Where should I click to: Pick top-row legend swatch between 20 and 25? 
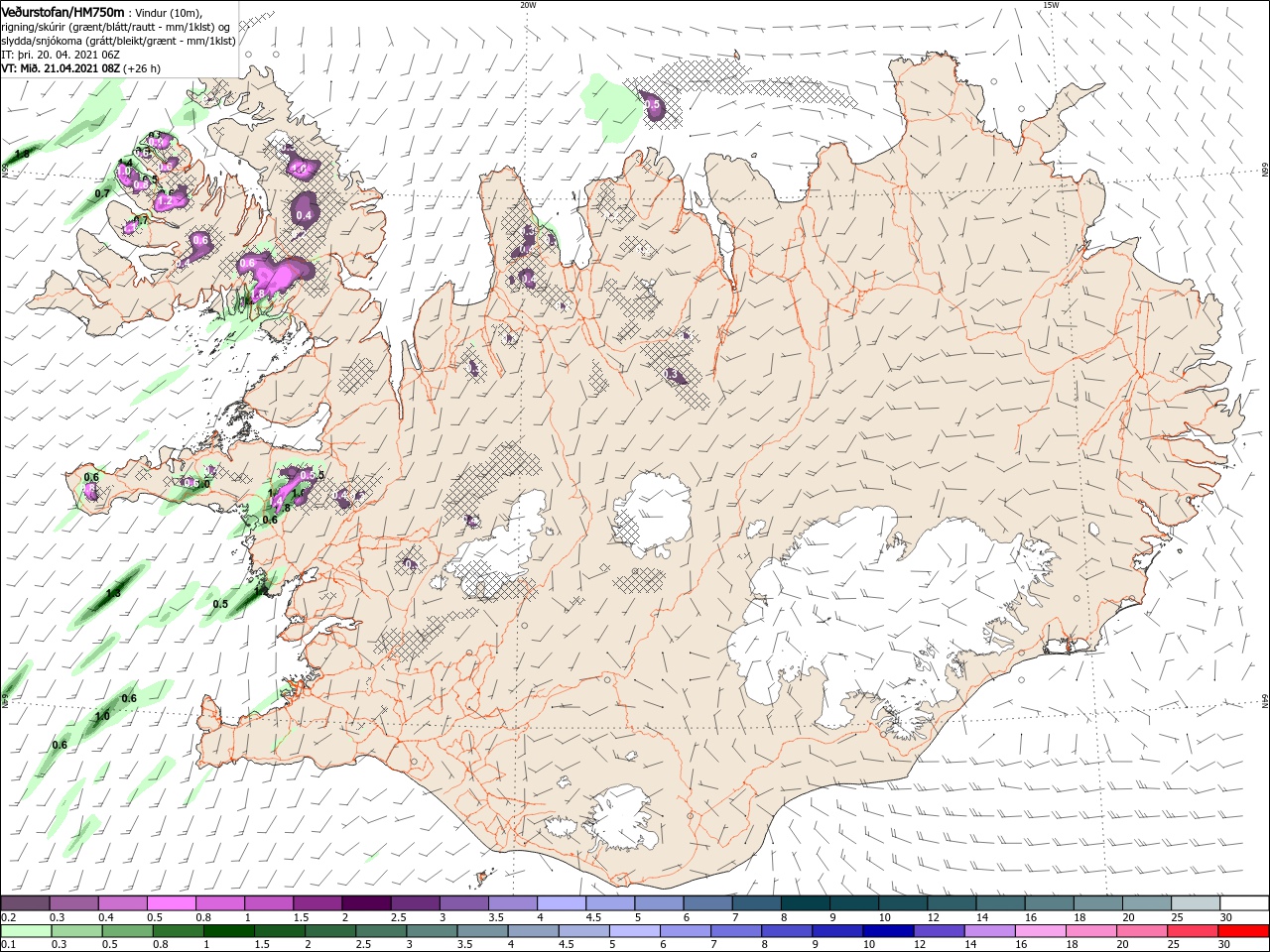pos(1148,903)
